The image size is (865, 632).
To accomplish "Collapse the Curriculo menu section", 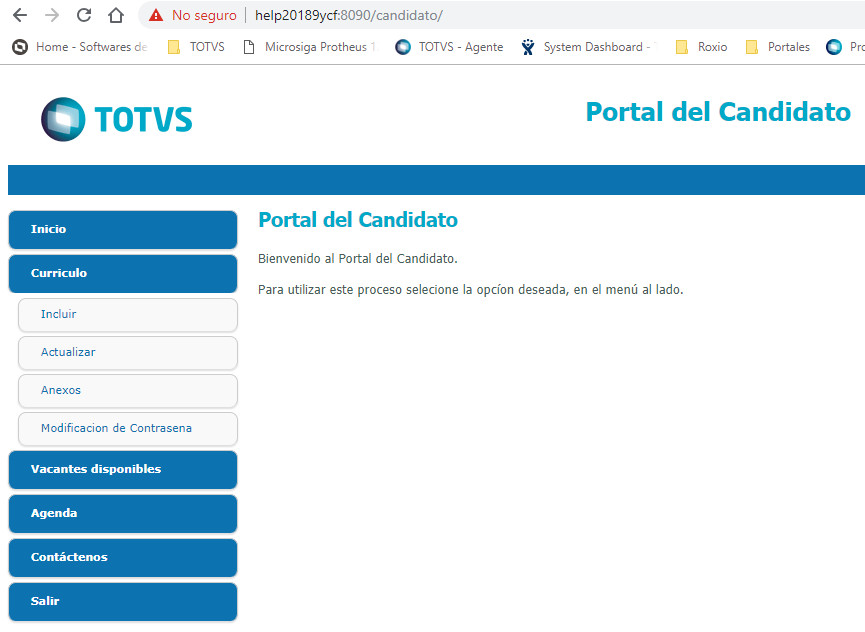I will point(123,274).
